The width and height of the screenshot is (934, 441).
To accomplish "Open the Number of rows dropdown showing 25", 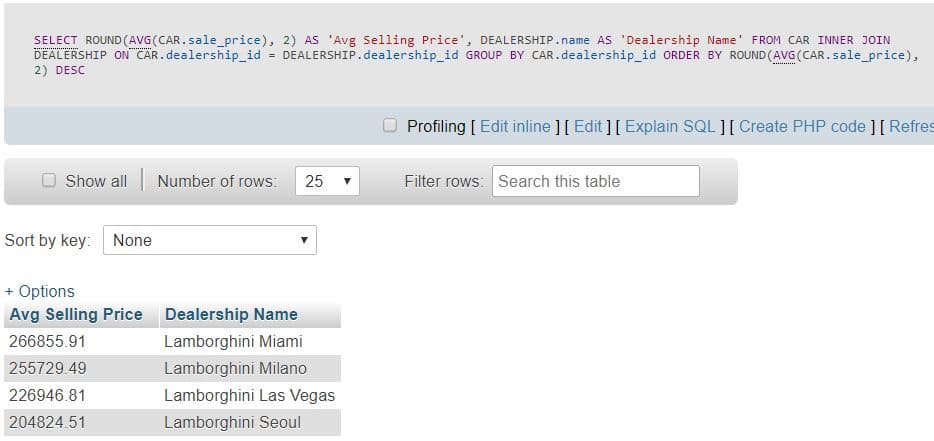I will point(327,181).
